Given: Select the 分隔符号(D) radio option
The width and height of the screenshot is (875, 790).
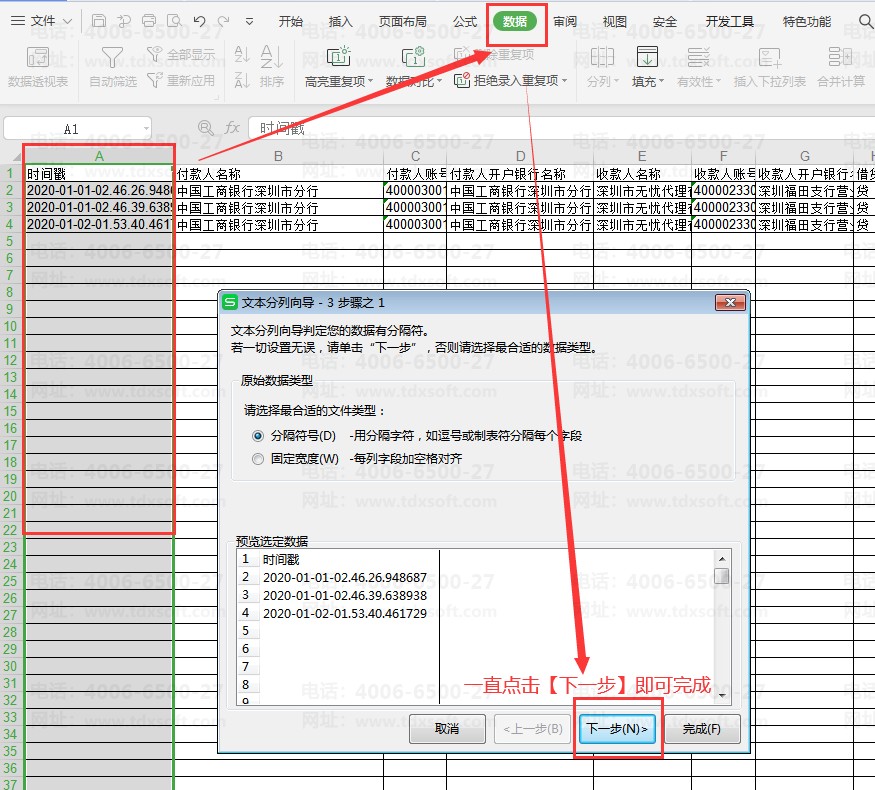Looking at the screenshot, I should (259, 436).
